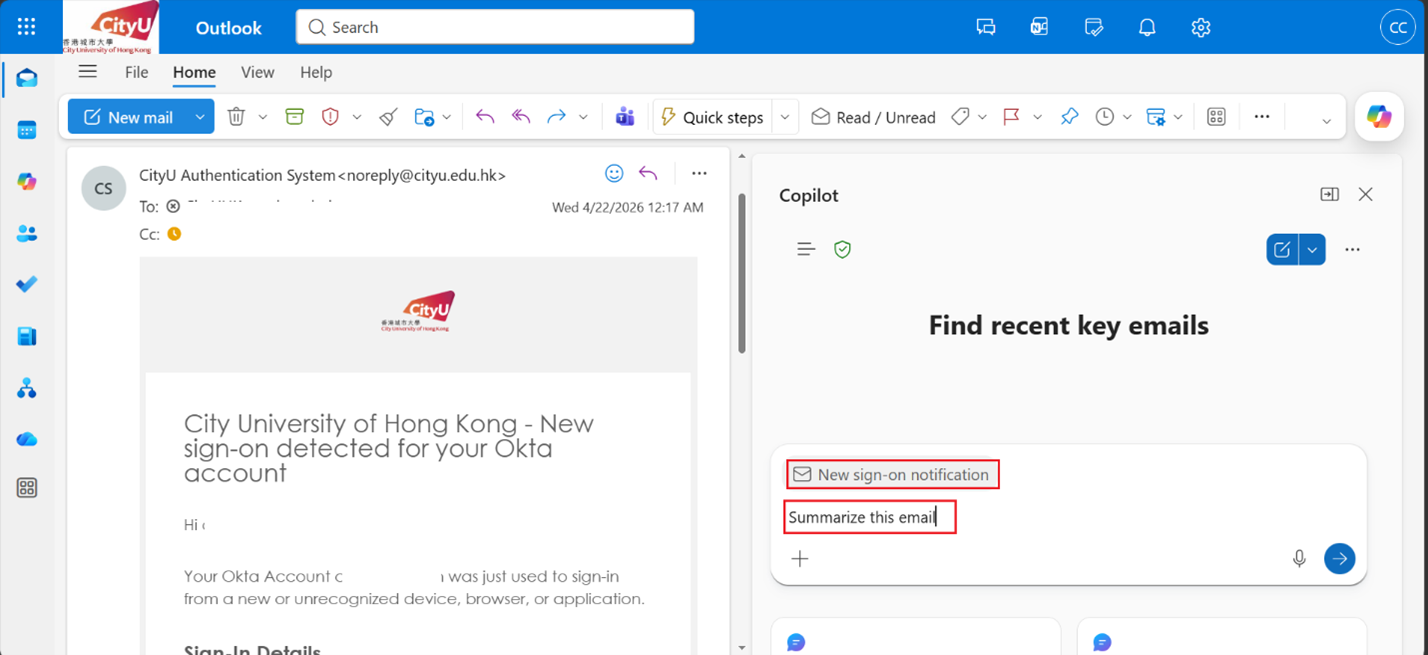
Task: Click the Sweep broom icon
Action: tap(389, 117)
